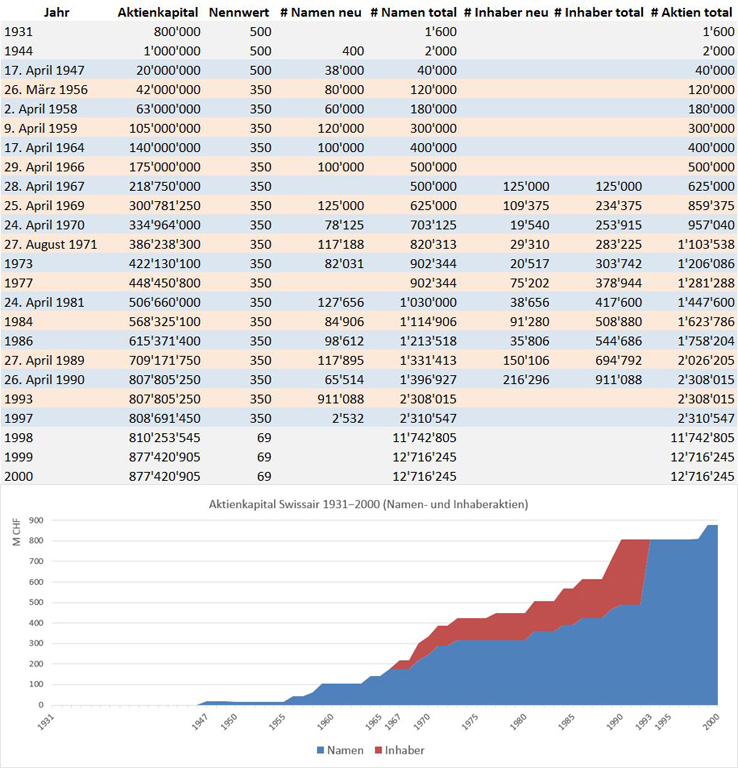Viewport: 738px width, 768px height.
Task: Click the # Namen neu header
Action: [321, 12]
